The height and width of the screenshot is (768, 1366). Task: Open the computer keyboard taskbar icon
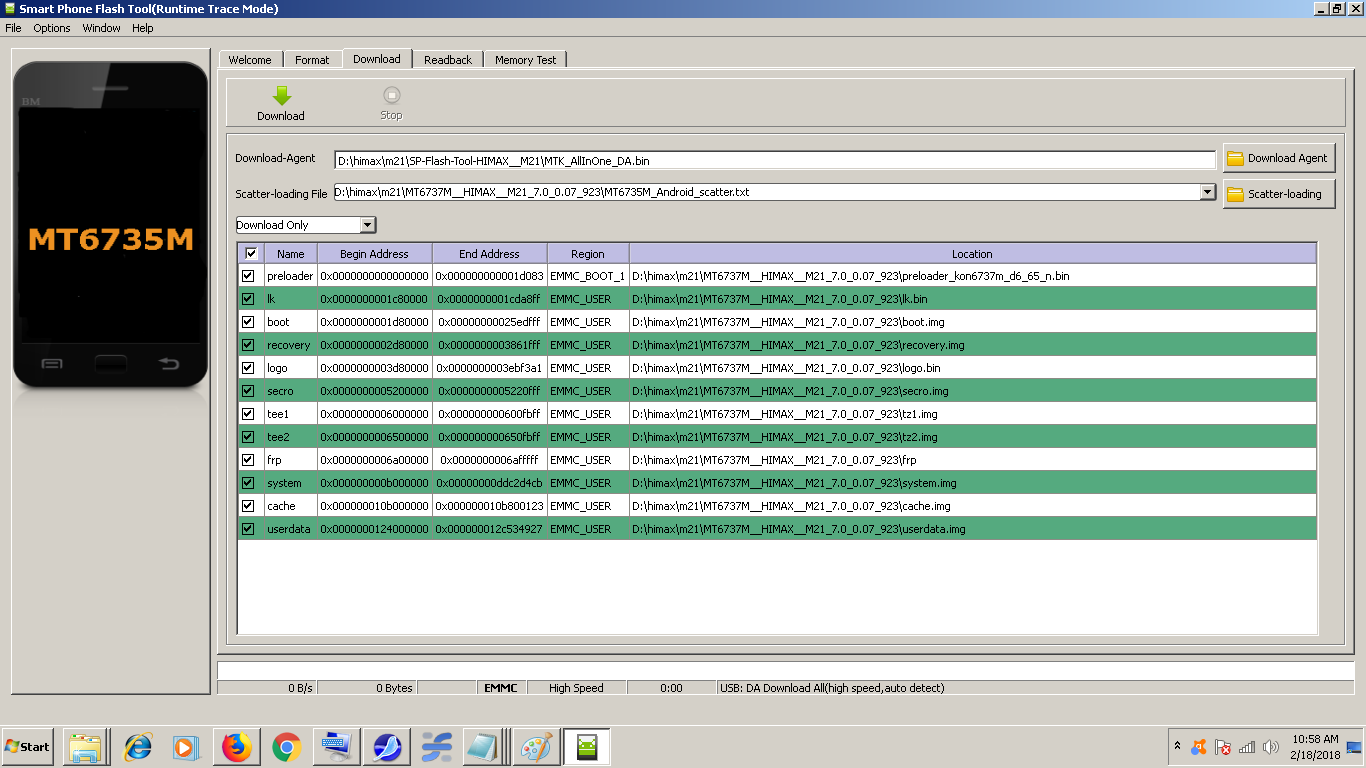click(337, 747)
